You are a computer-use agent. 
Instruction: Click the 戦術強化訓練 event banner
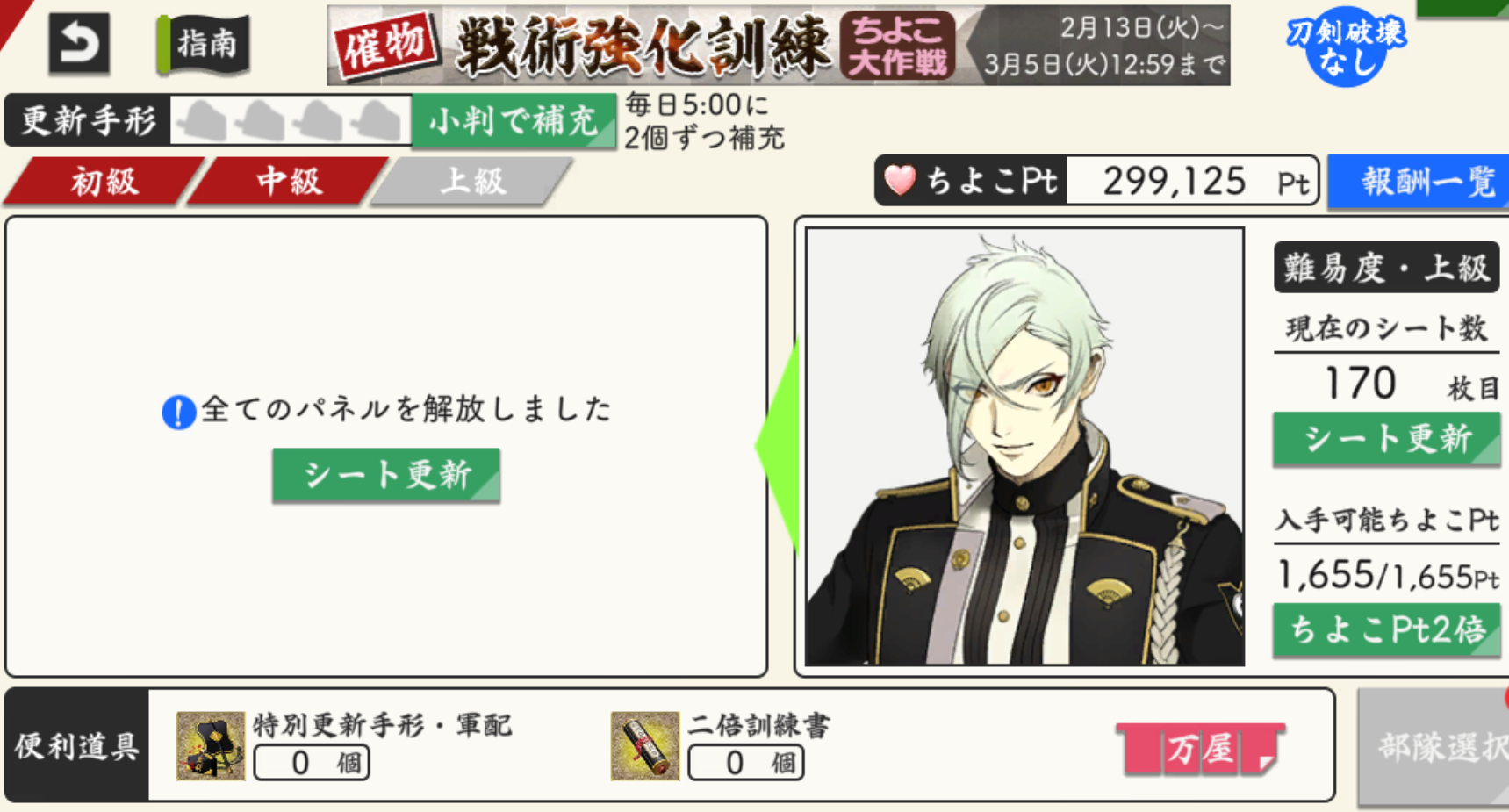pos(779,46)
